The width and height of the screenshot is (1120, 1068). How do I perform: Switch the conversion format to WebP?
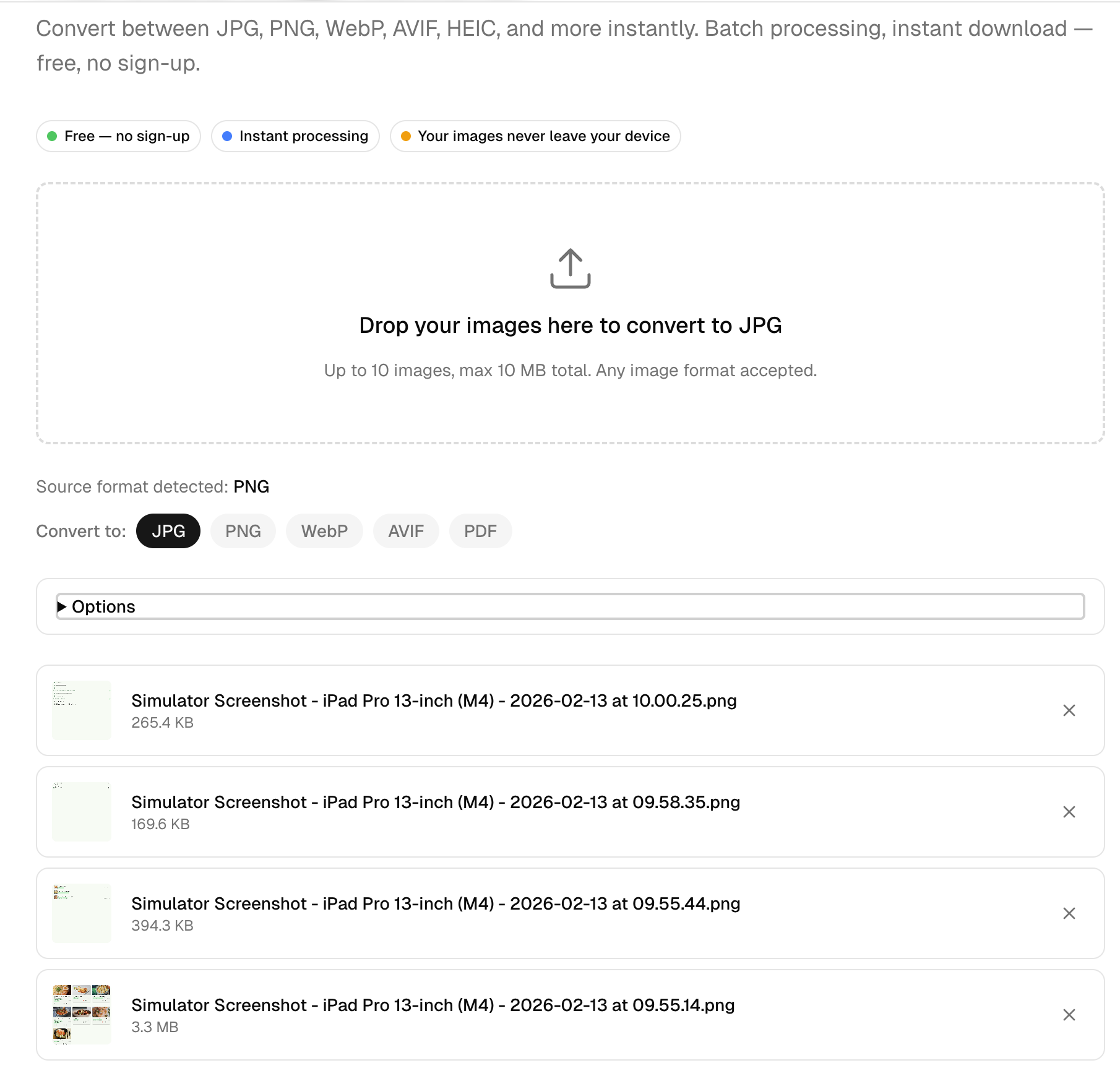click(324, 531)
